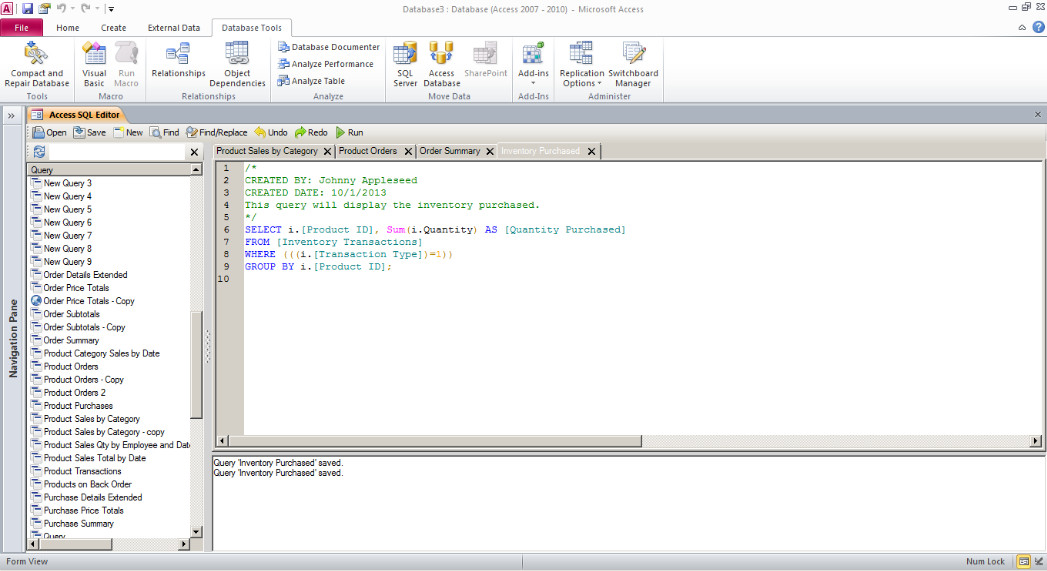
Task: Click the Find/Replace button
Action: point(216,132)
